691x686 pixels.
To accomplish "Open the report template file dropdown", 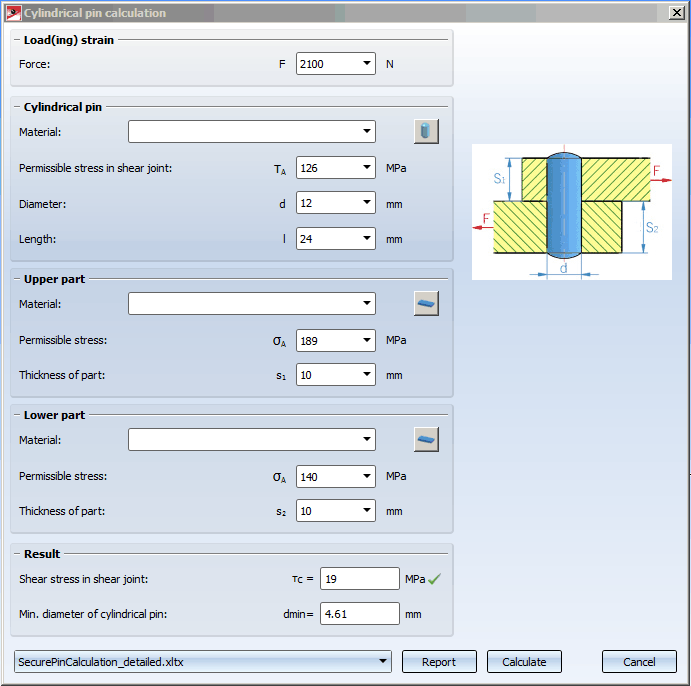I will pos(383,662).
